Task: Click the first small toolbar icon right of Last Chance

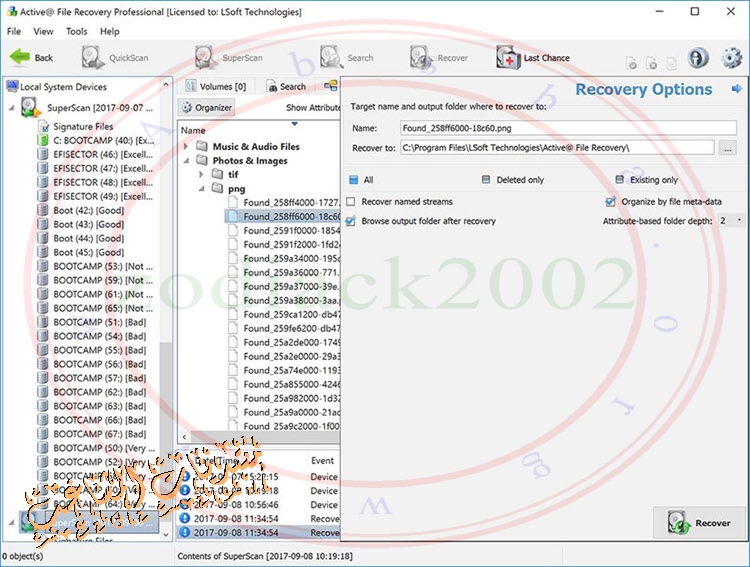Action: click(x=631, y=63)
